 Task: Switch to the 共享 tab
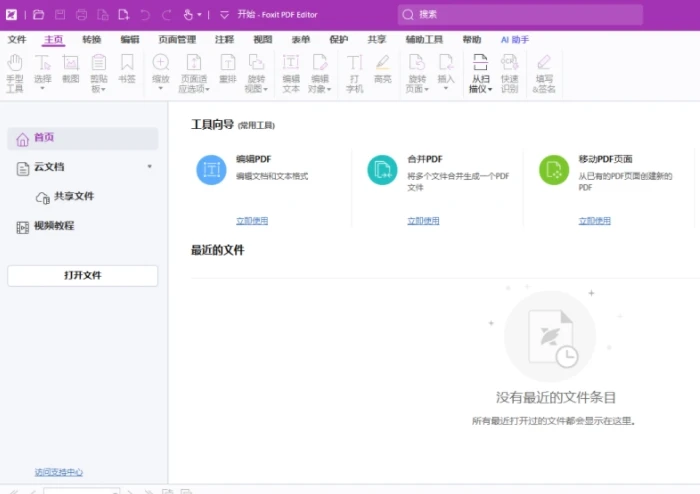coord(377,40)
